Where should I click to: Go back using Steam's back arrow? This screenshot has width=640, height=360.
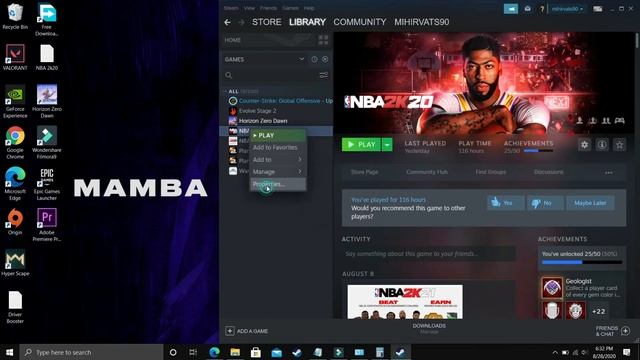227,22
